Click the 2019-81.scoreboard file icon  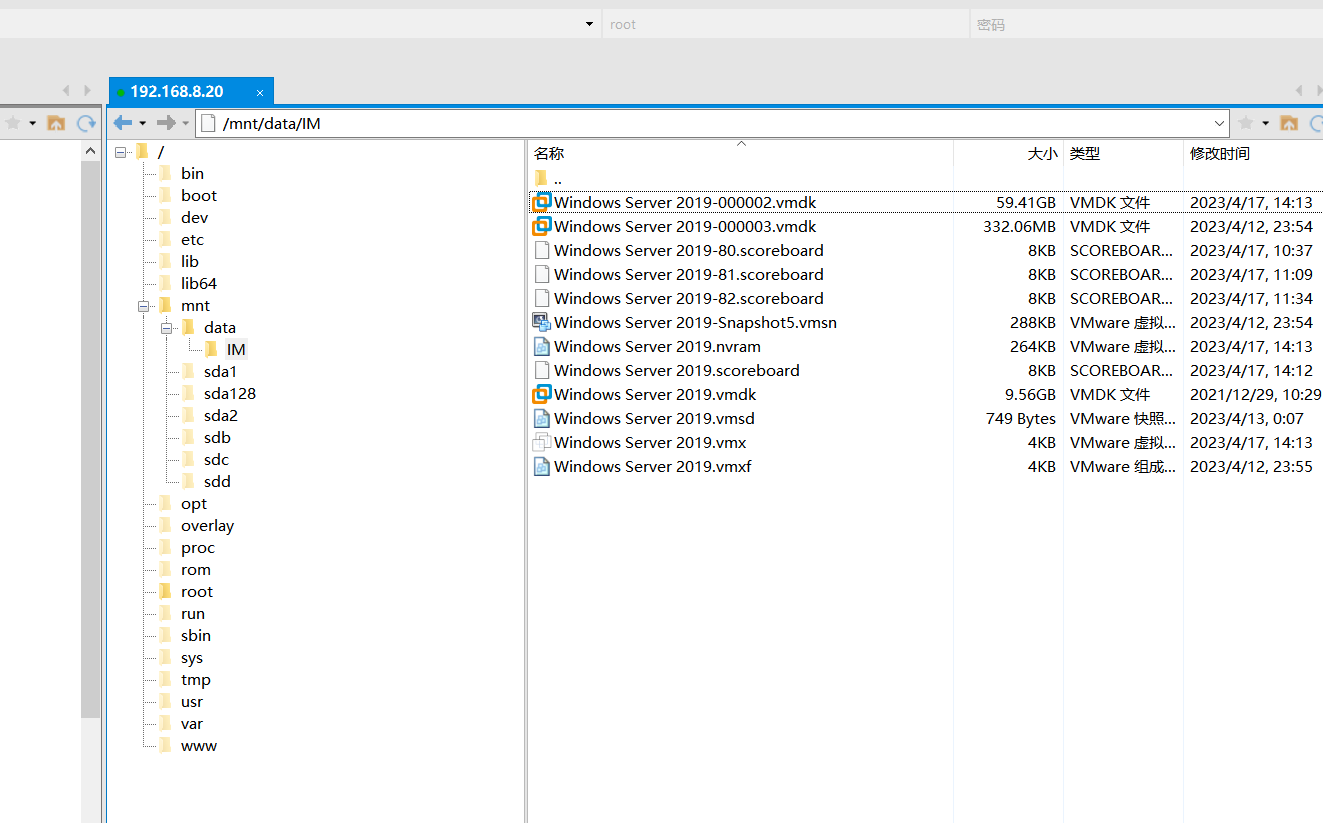tap(541, 274)
